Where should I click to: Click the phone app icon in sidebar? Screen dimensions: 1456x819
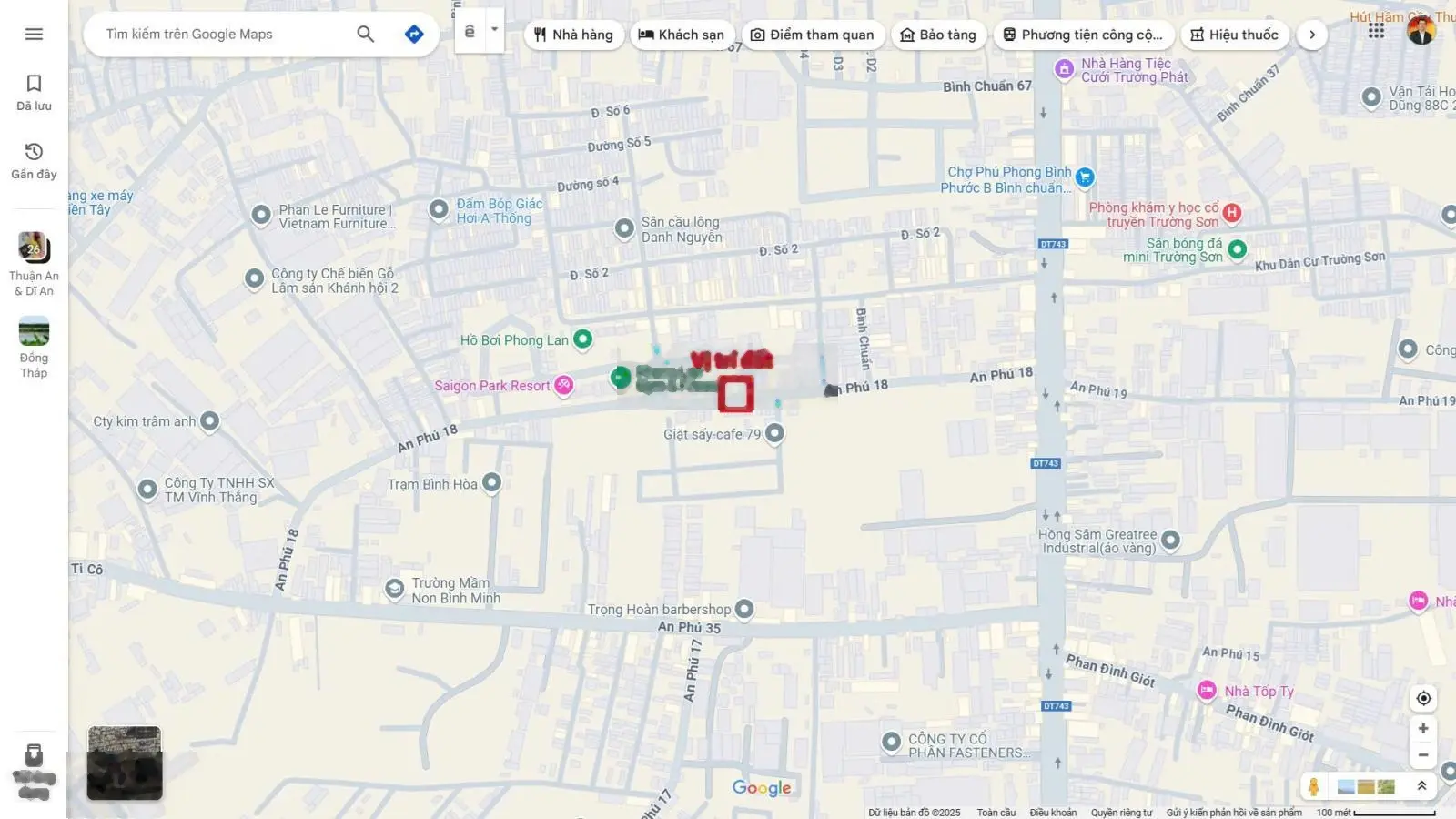(x=34, y=755)
